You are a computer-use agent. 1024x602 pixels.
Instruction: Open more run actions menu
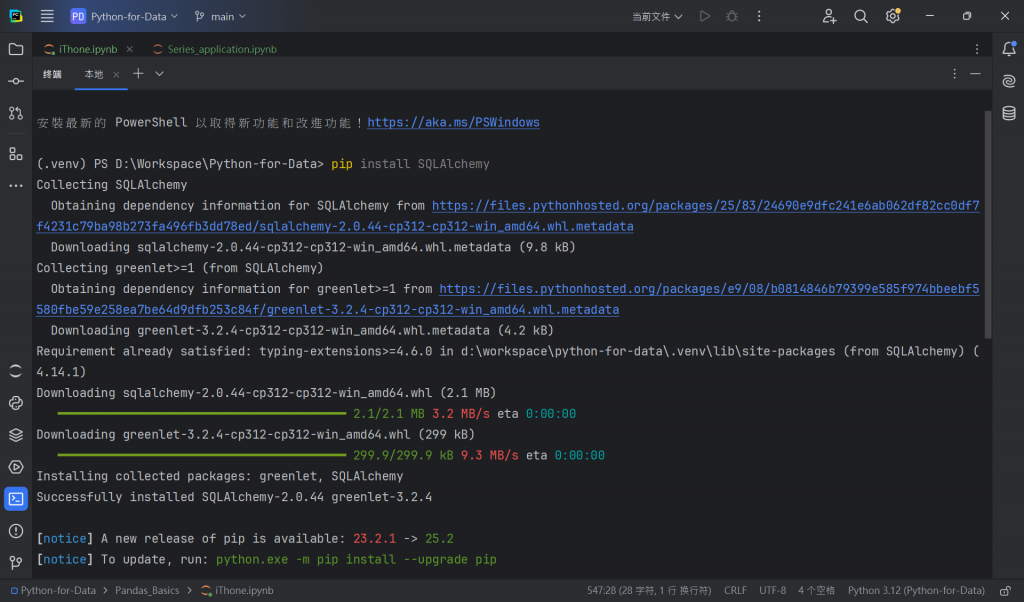(759, 16)
